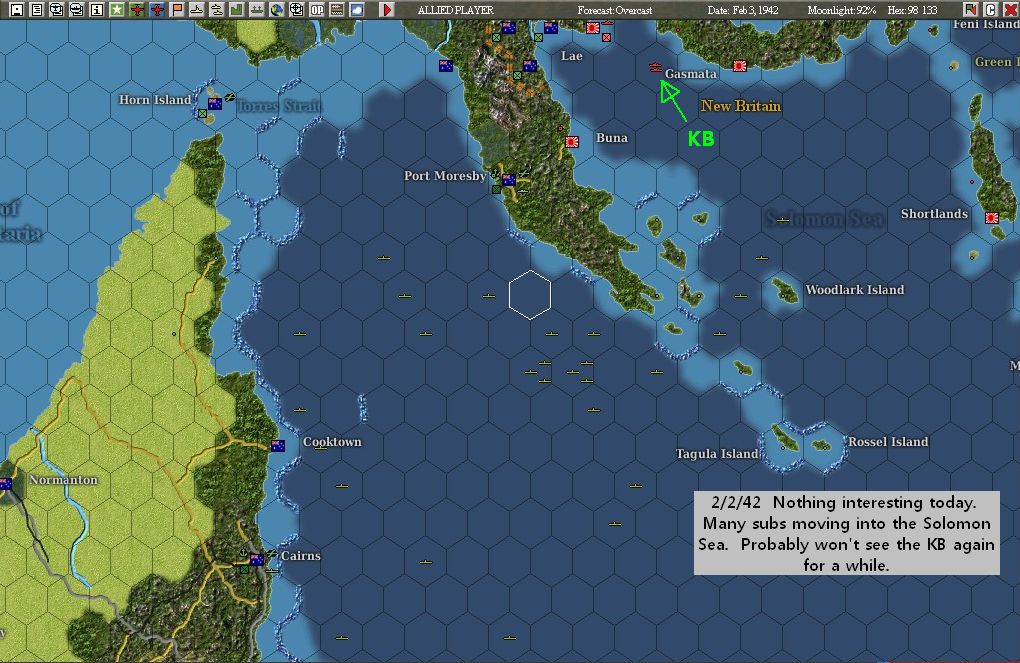Click the 'ALLIED PLAYER' label

point(456,10)
